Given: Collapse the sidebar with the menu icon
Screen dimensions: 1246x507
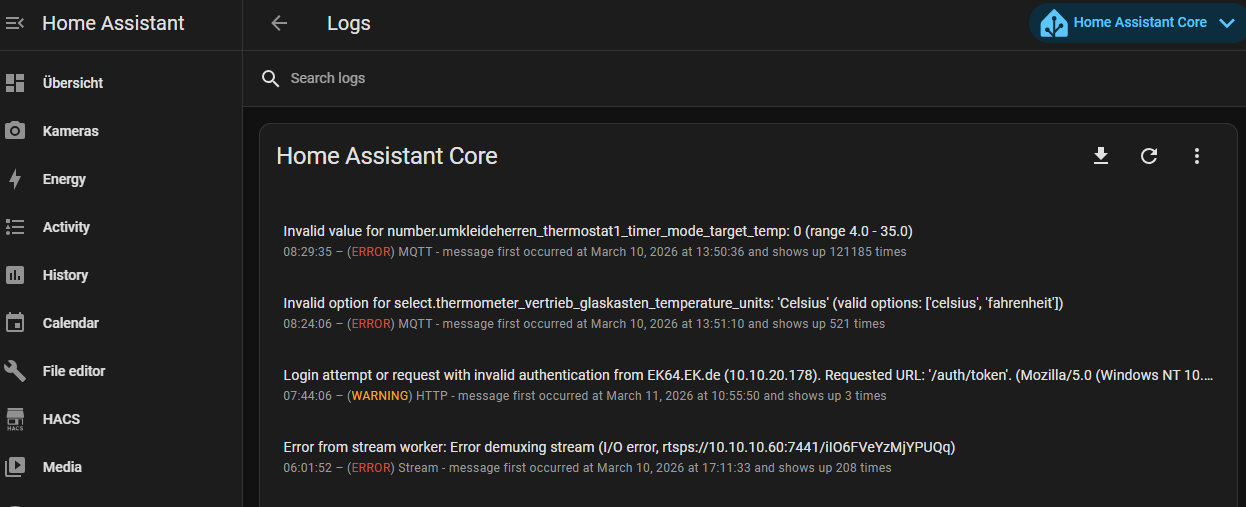Looking at the screenshot, I should [15, 23].
